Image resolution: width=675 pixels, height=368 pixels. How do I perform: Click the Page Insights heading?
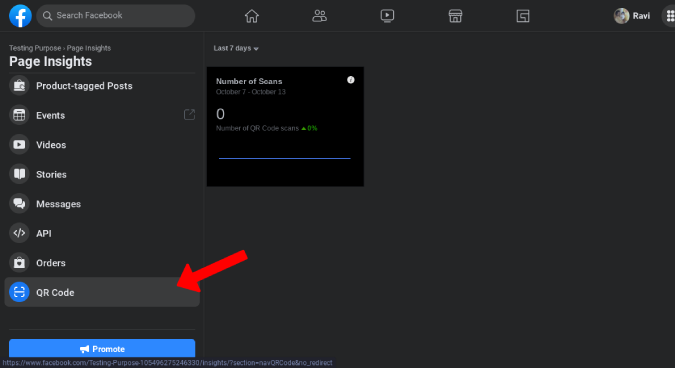50,61
